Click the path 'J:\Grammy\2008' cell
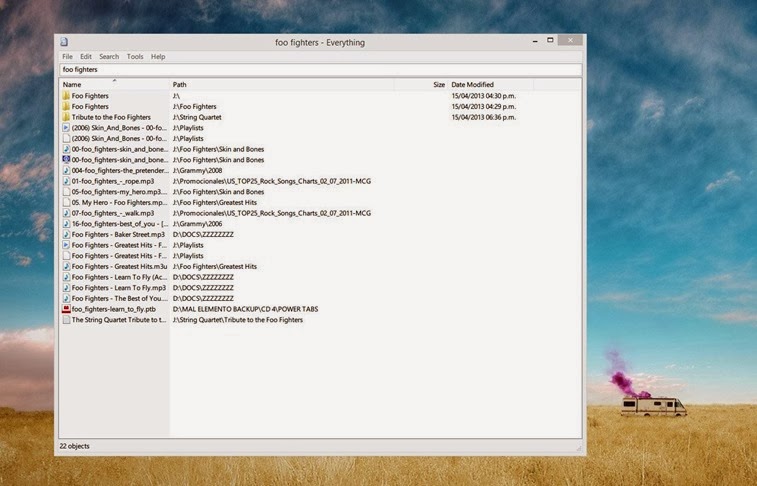The width and height of the screenshot is (757, 486). [197, 170]
